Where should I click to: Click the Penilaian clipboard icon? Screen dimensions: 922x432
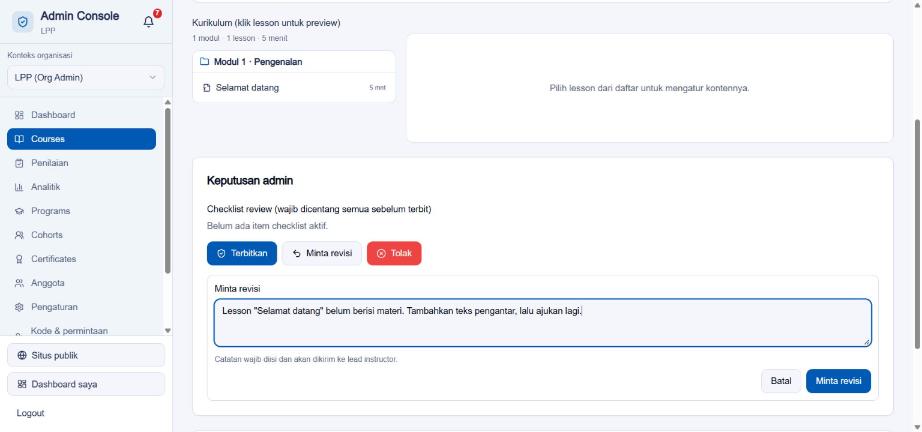(x=19, y=163)
